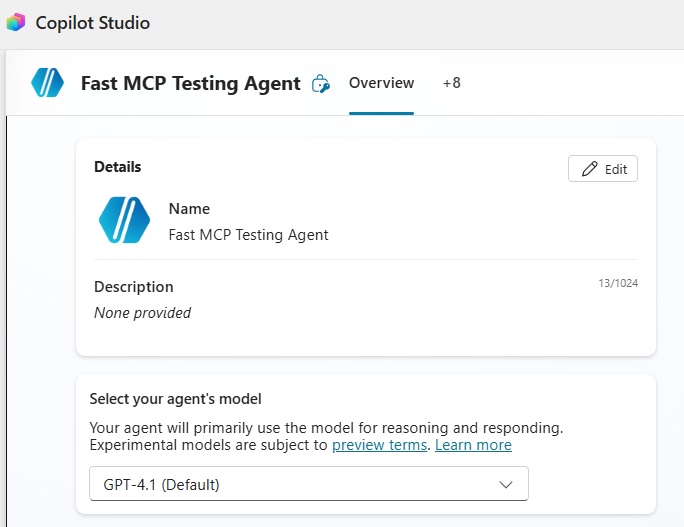Show the +8 additional tabs
684x527 pixels.
[x=451, y=83]
